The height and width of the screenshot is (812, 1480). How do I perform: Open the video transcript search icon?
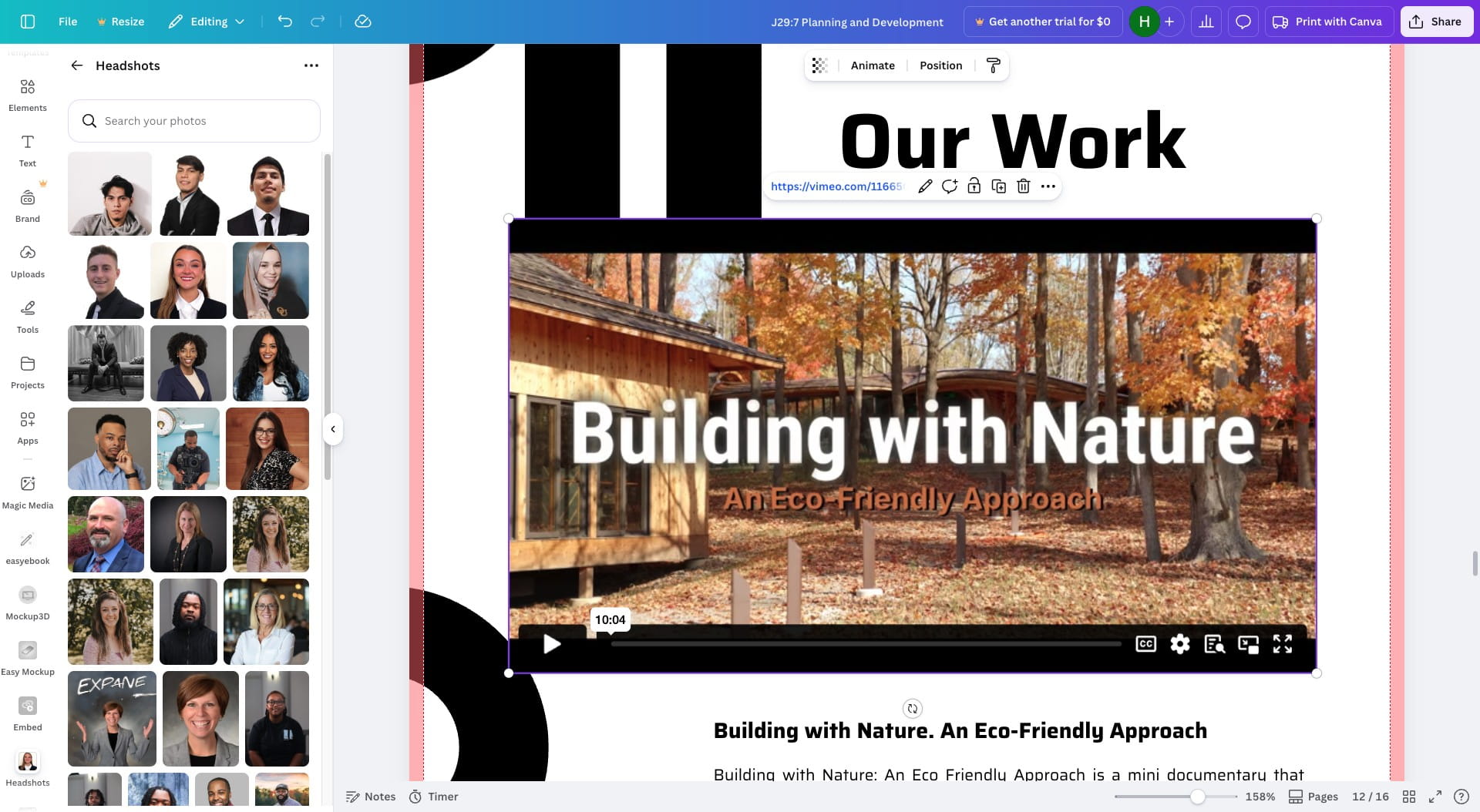point(1214,644)
